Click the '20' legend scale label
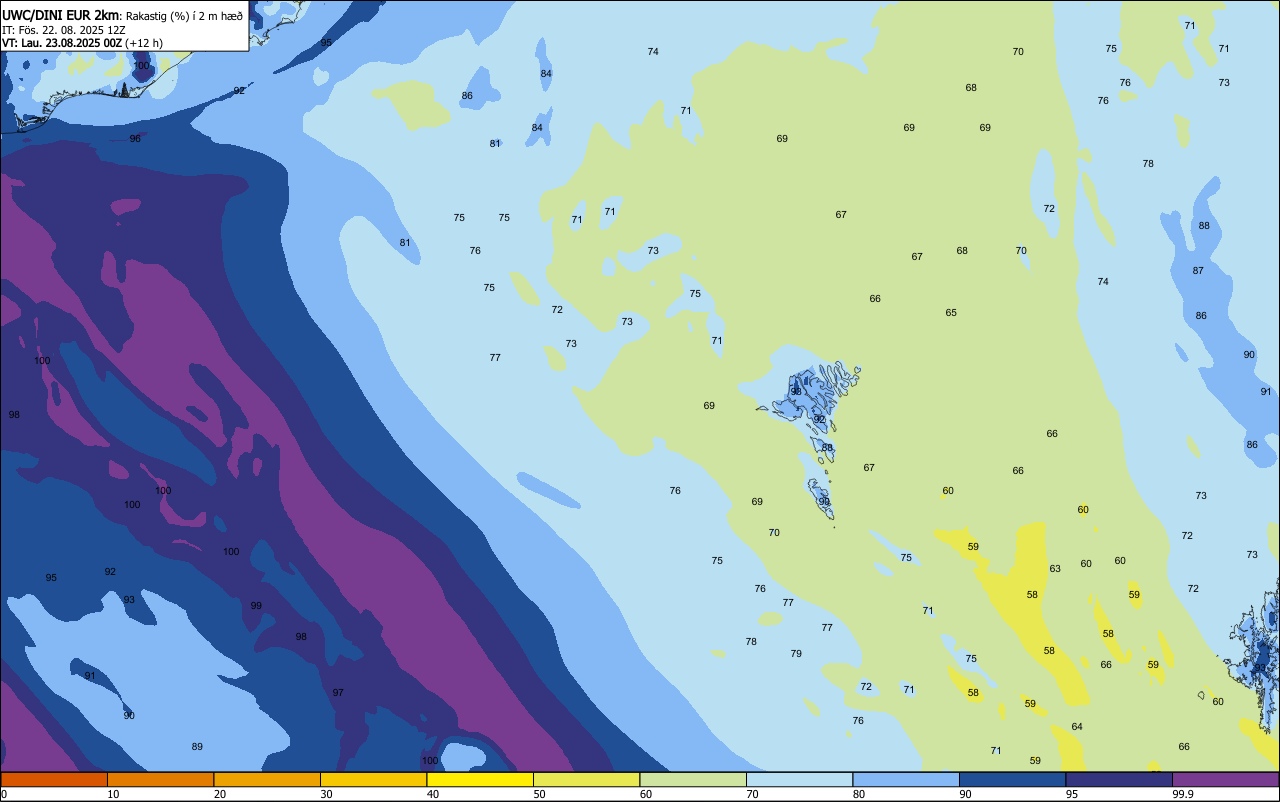Image resolution: width=1280 pixels, height=802 pixels. (220, 794)
